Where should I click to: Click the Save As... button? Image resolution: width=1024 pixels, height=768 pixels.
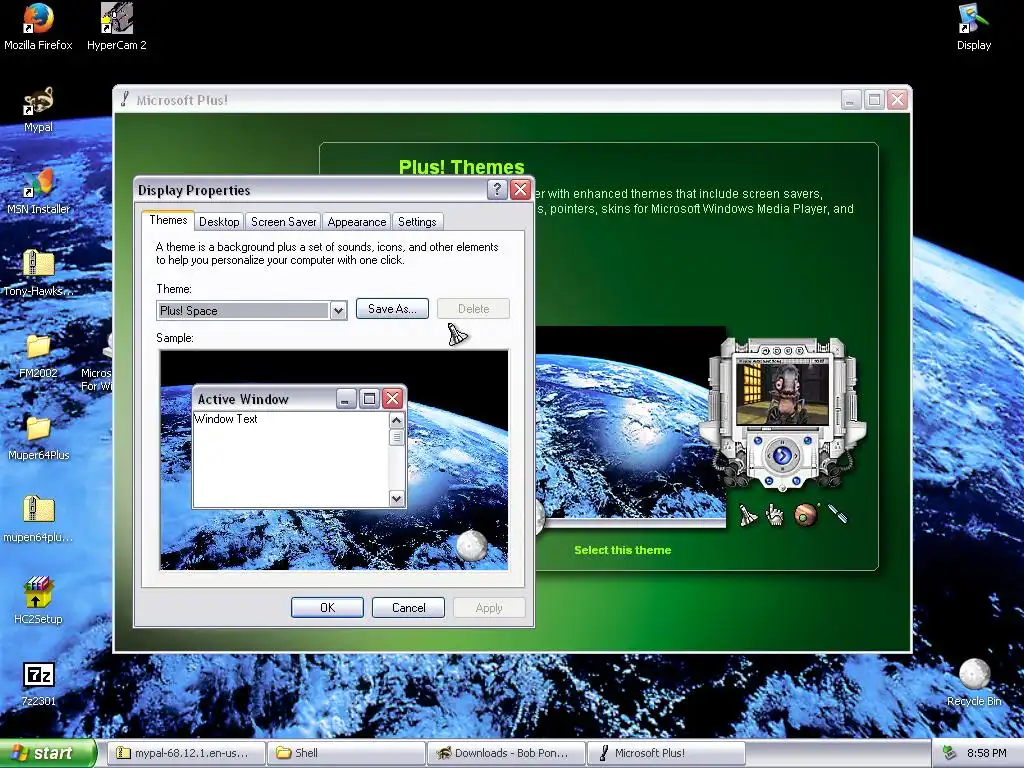392,309
